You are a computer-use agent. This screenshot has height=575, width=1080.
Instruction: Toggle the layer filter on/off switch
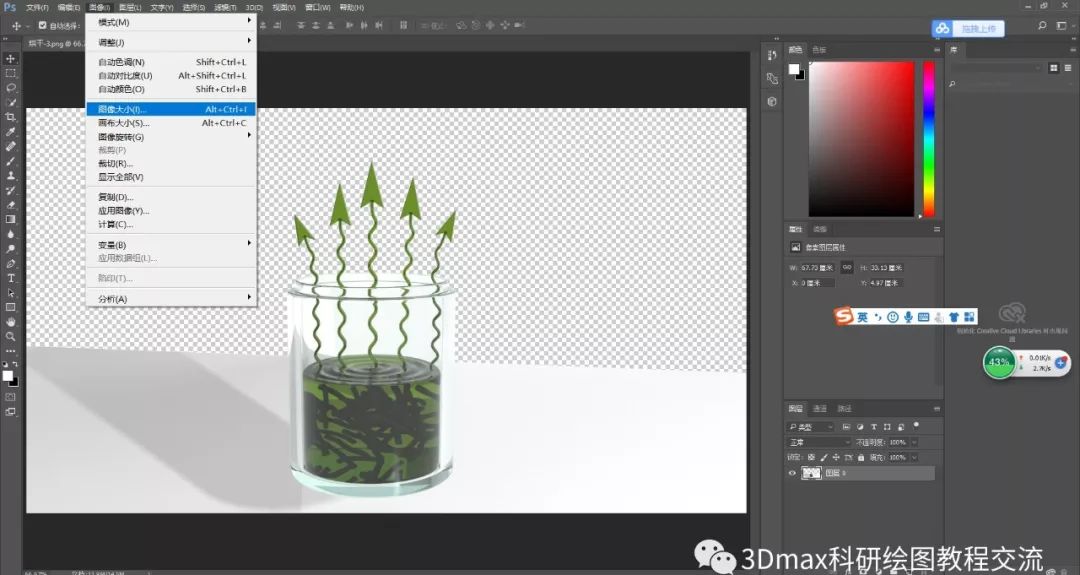pyautogui.click(x=916, y=425)
